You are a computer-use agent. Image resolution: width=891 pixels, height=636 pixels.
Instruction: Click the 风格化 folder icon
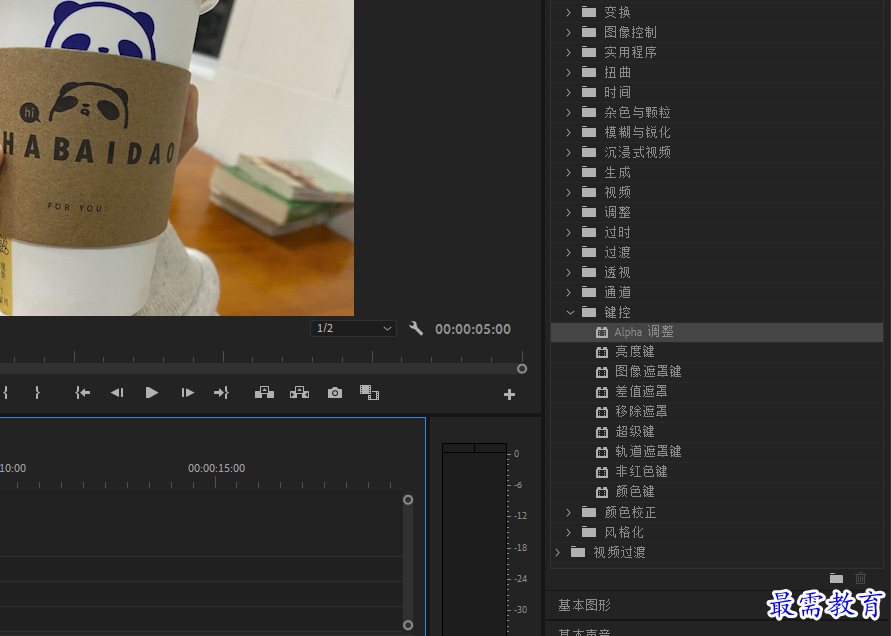tap(589, 531)
